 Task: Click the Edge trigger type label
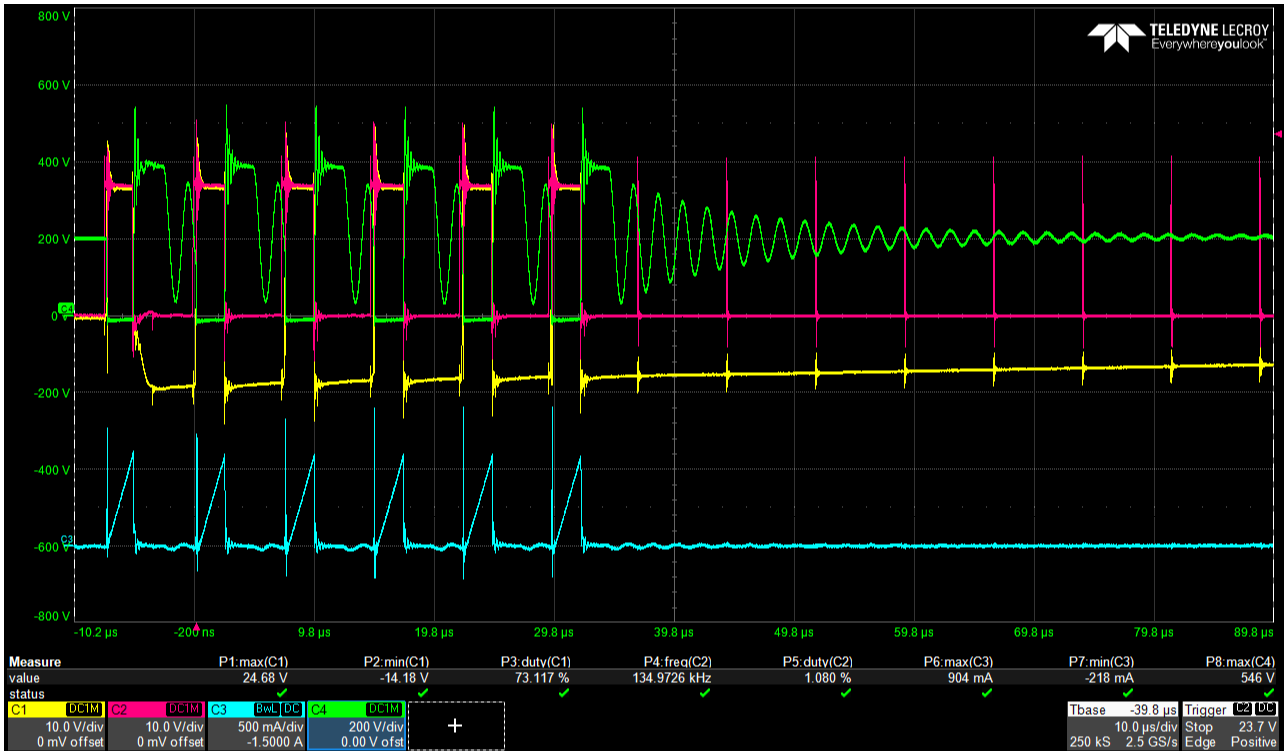click(1199, 741)
